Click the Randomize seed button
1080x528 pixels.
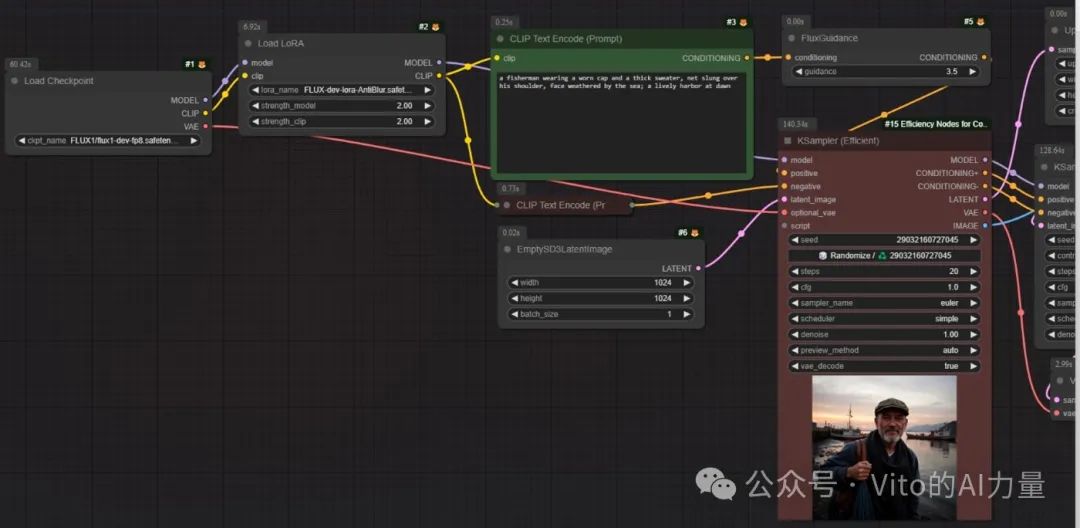click(x=884, y=255)
